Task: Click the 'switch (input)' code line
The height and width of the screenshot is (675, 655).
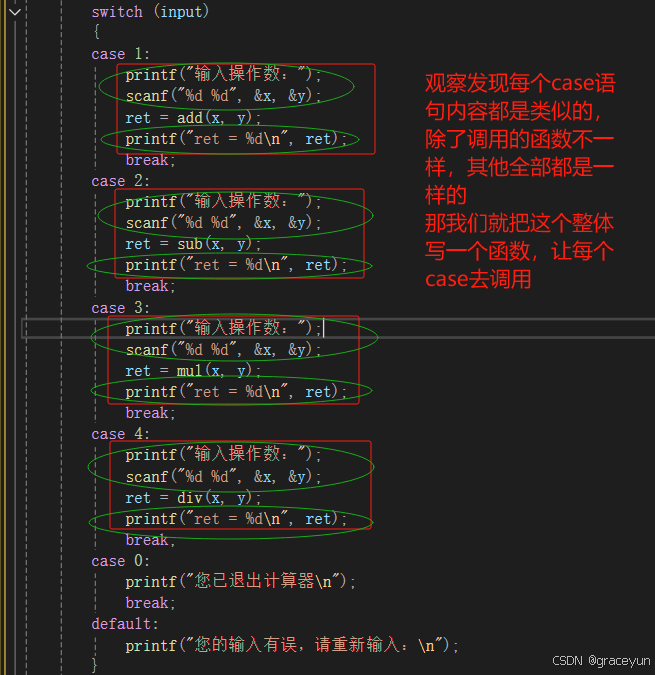Action: click(x=150, y=12)
